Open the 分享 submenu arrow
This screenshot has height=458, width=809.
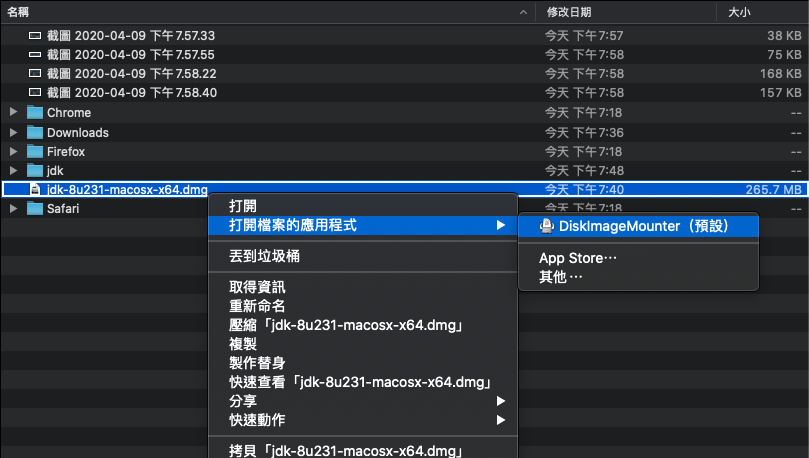tap(500, 401)
